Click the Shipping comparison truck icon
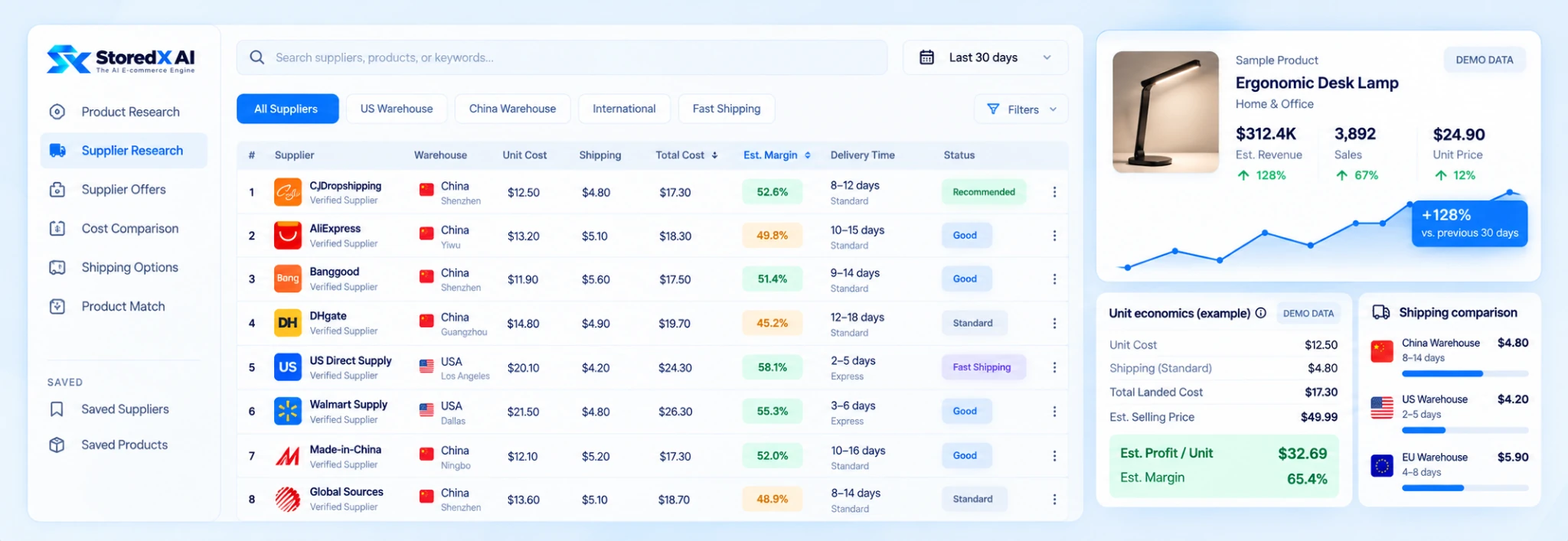1568x541 pixels. pyautogui.click(x=1381, y=312)
